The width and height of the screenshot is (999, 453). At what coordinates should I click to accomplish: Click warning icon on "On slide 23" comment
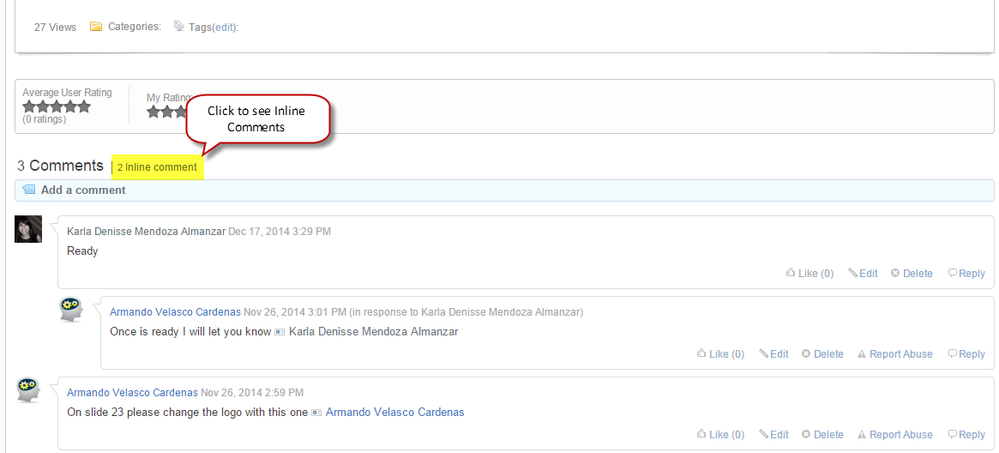(862, 435)
